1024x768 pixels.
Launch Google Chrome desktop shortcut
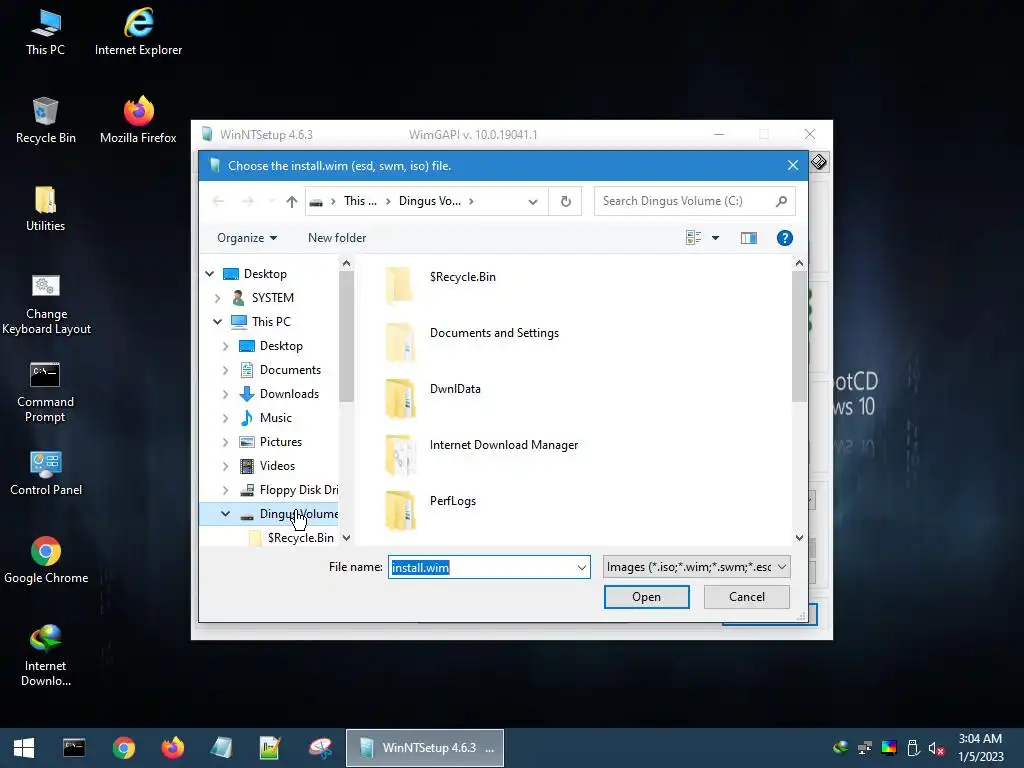pos(46,561)
